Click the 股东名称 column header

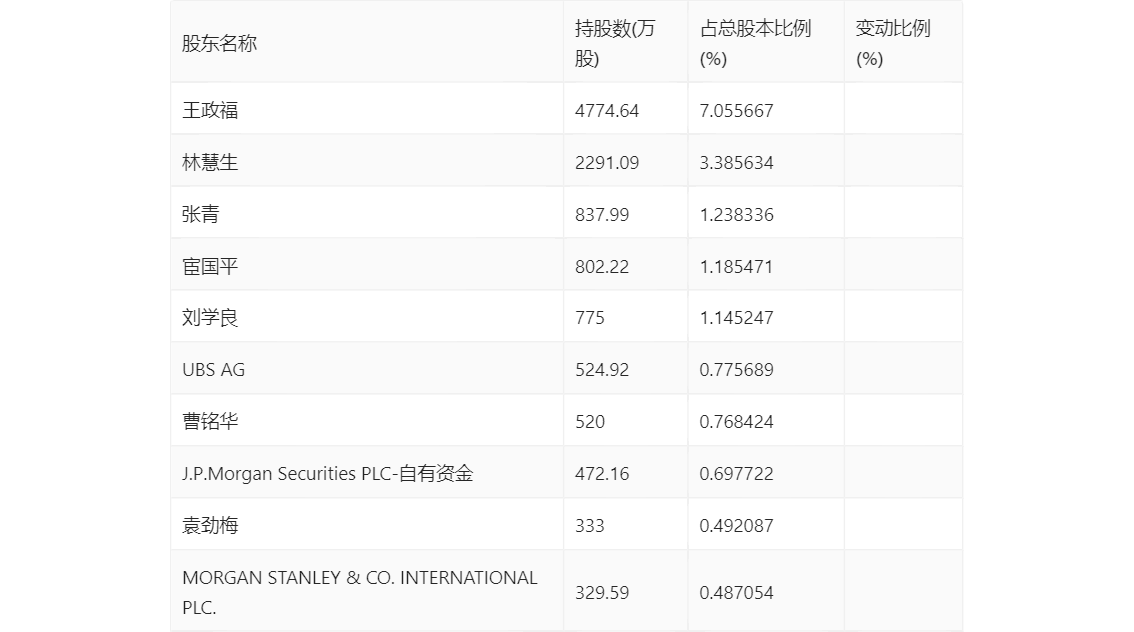(219, 44)
